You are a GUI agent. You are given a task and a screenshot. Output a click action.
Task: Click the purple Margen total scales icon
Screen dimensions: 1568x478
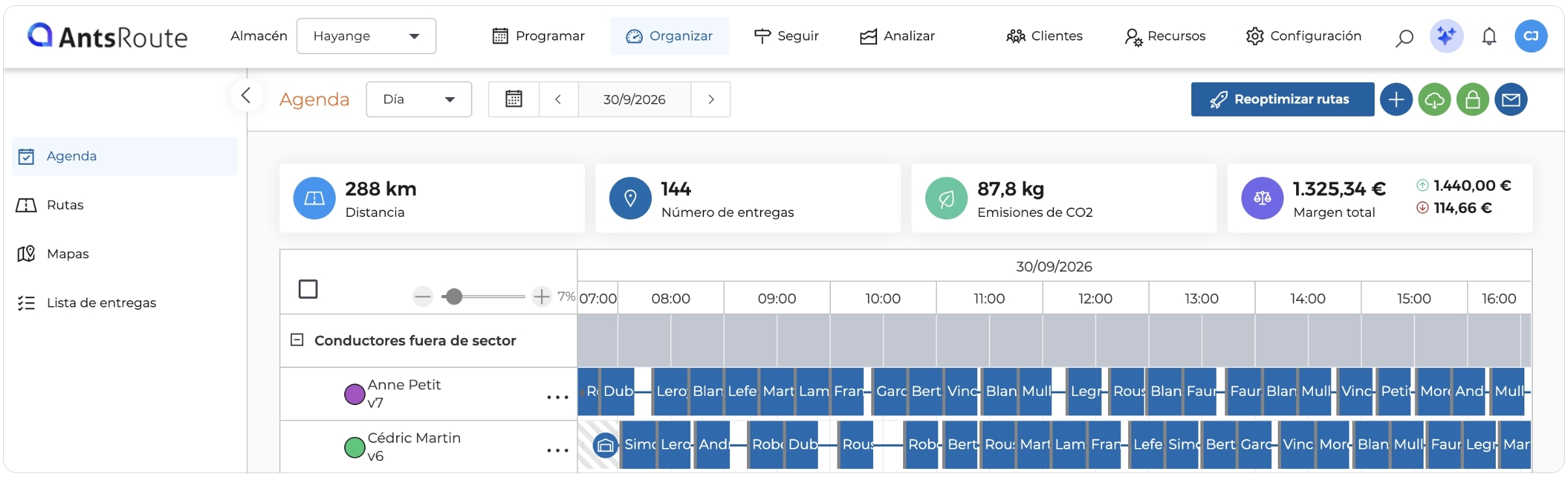point(1262,198)
